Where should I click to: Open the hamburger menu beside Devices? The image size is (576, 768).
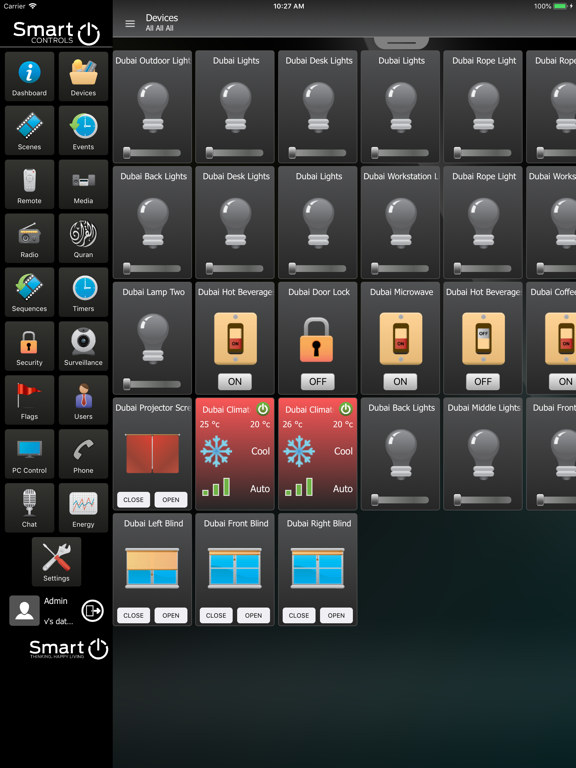click(130, 24)
